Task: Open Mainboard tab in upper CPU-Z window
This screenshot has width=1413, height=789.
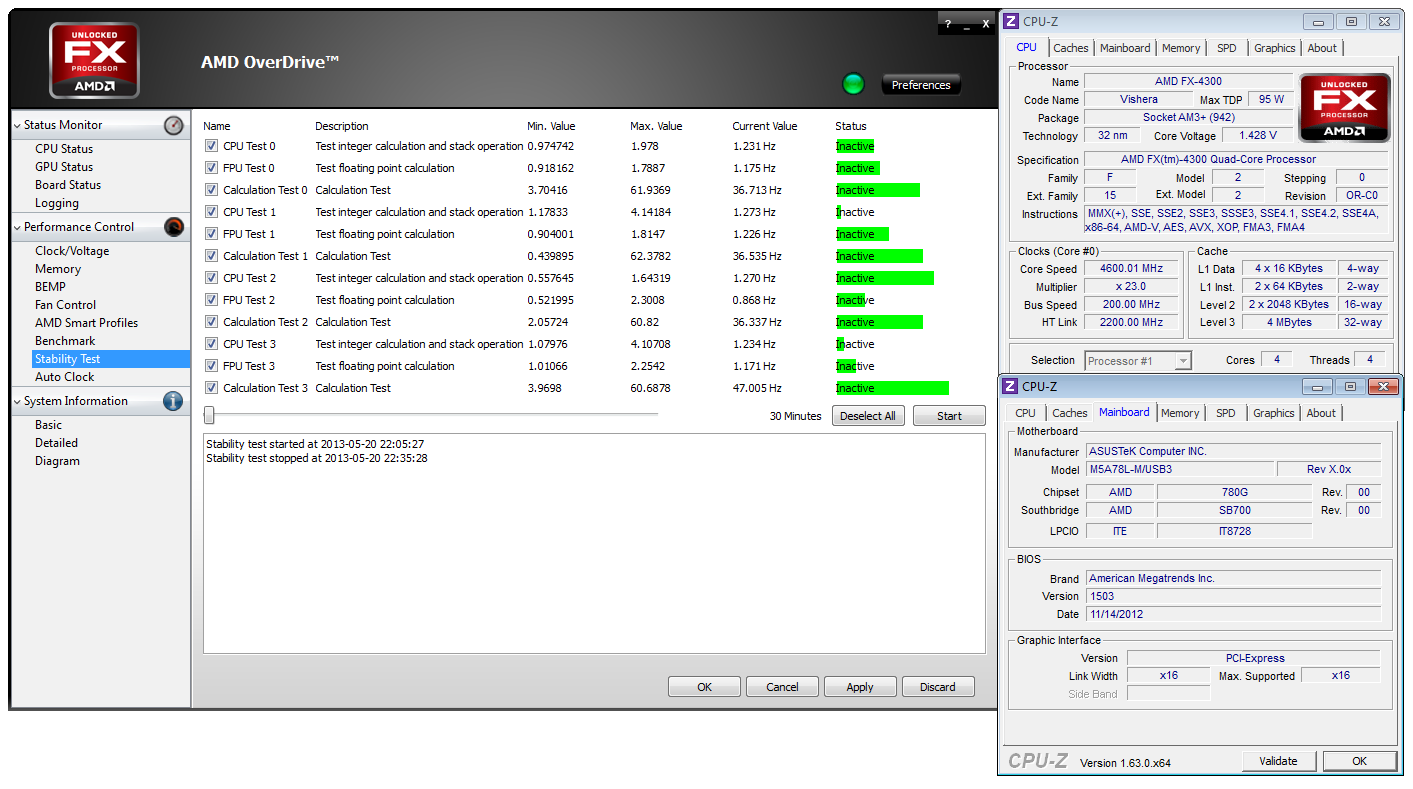Action: tap(1125, 48)
